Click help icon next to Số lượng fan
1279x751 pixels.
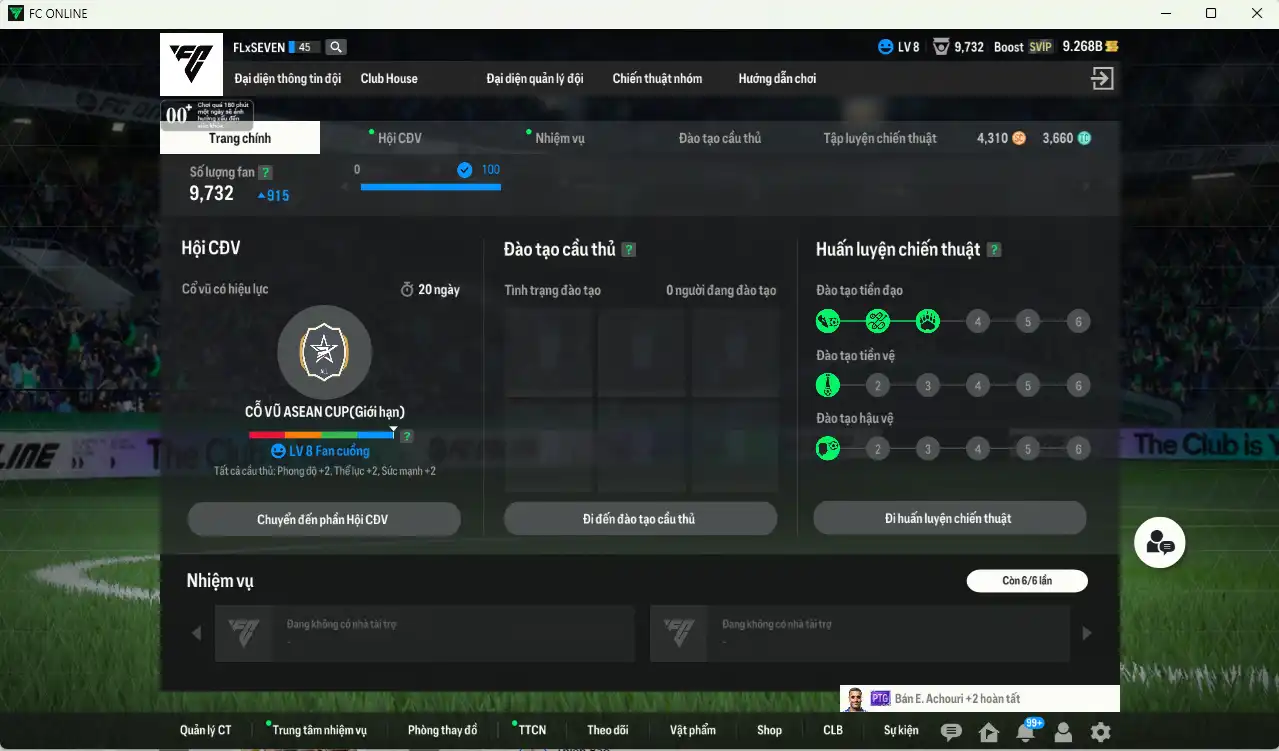(x=265, y=172)
